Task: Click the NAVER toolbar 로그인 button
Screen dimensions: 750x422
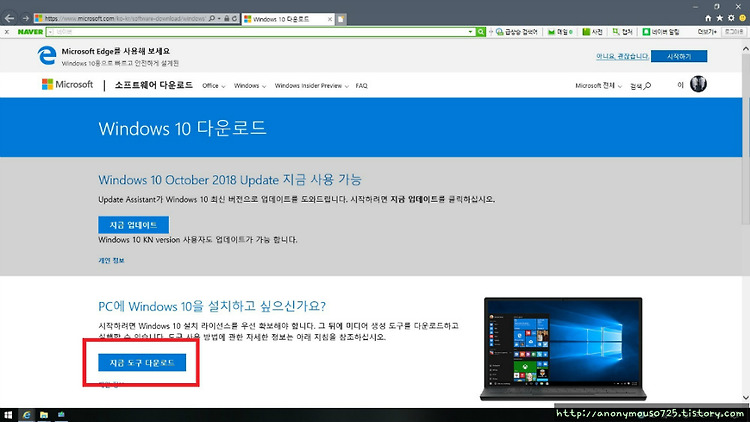Action: point(734,32)
